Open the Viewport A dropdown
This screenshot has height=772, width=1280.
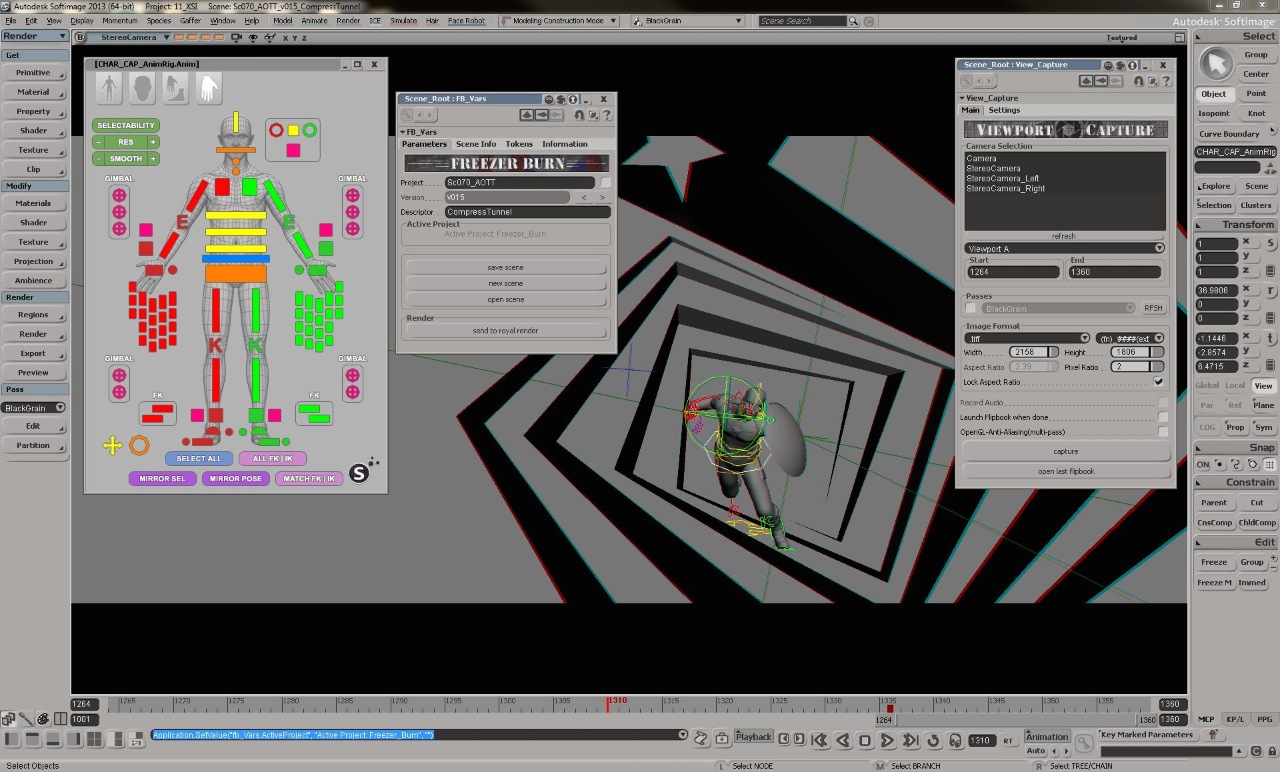click(x=1064, y=248)
